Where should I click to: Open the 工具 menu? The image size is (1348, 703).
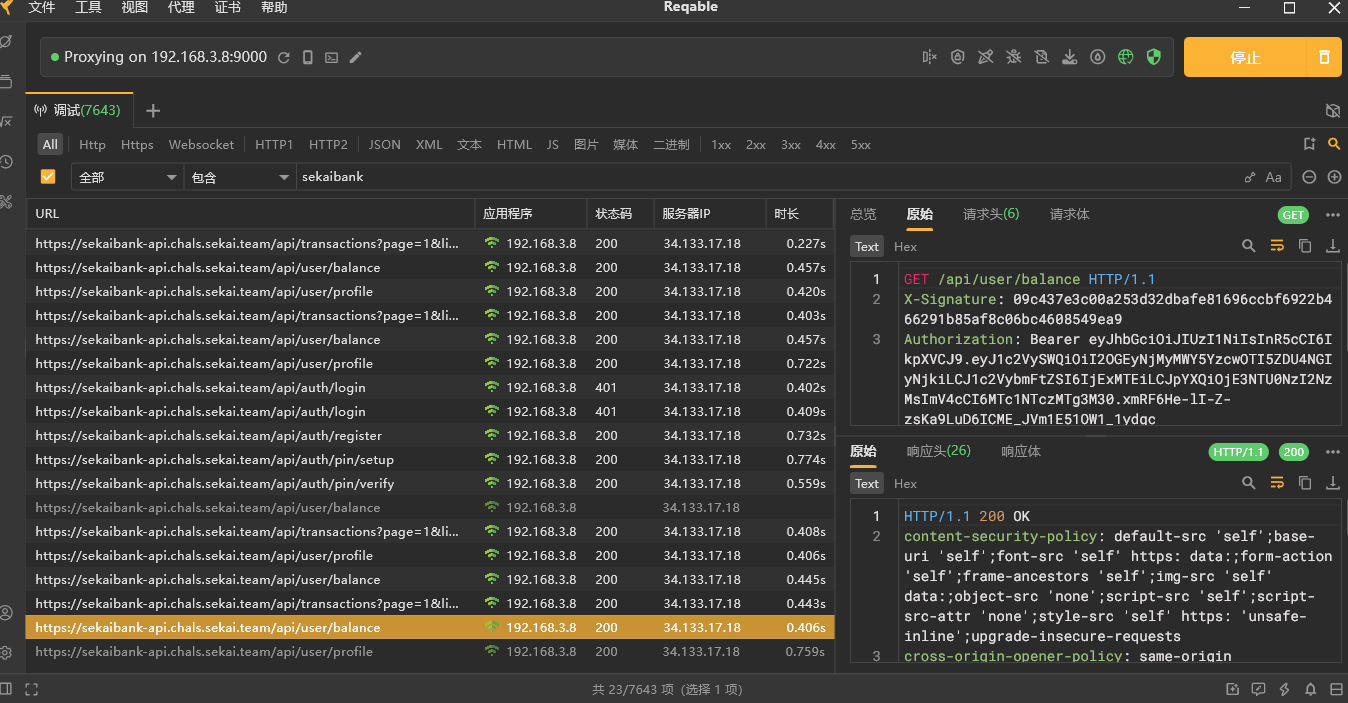(88, 8)
